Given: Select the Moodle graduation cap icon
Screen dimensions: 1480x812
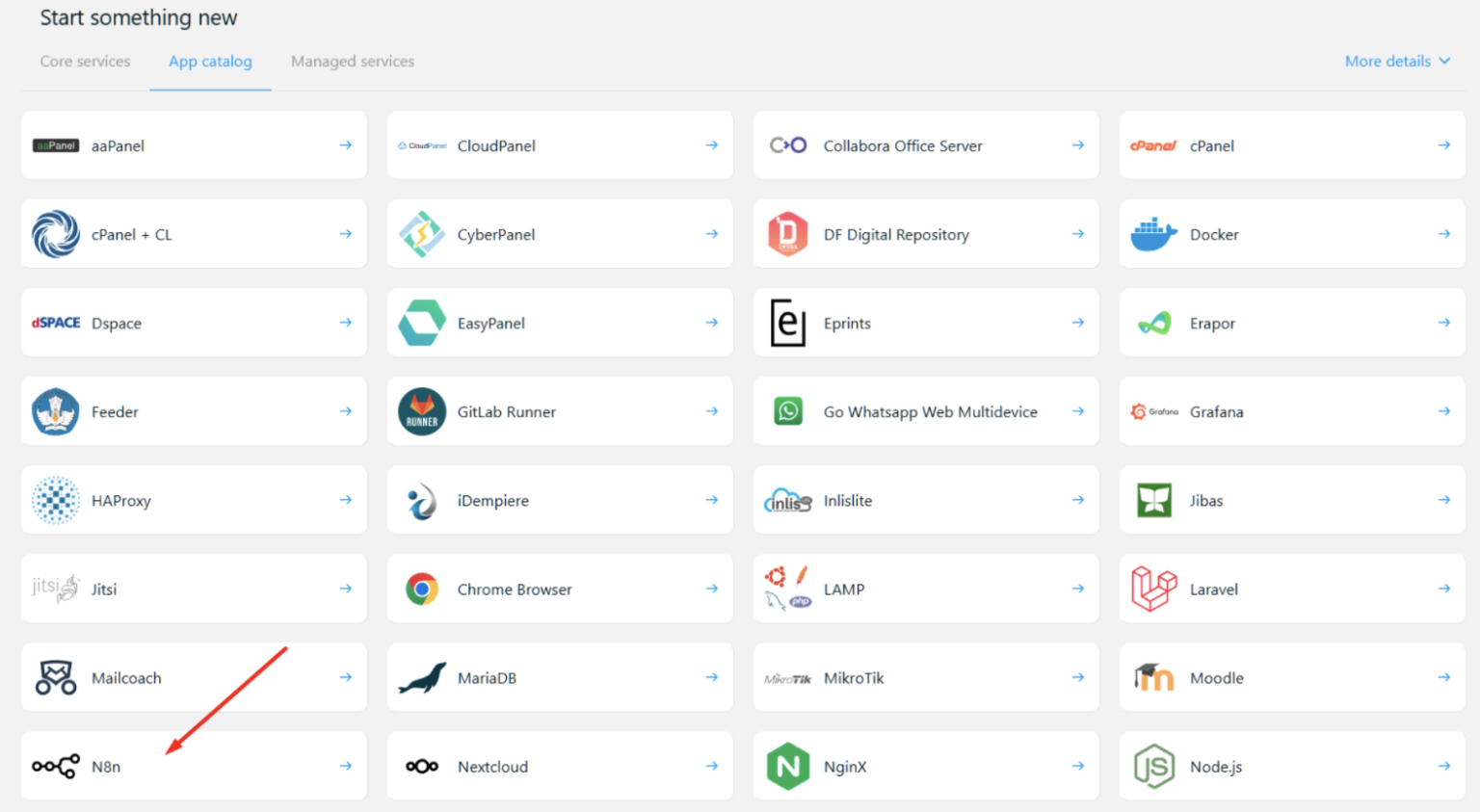Looking at the screenshot, I should pyautogui.click(x=1154, y=677).
